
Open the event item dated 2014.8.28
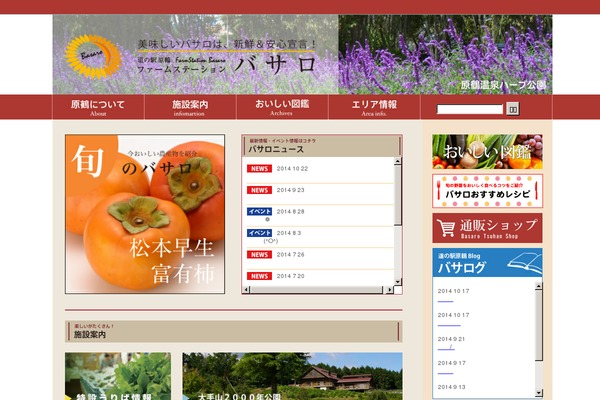tap(290, 211)
